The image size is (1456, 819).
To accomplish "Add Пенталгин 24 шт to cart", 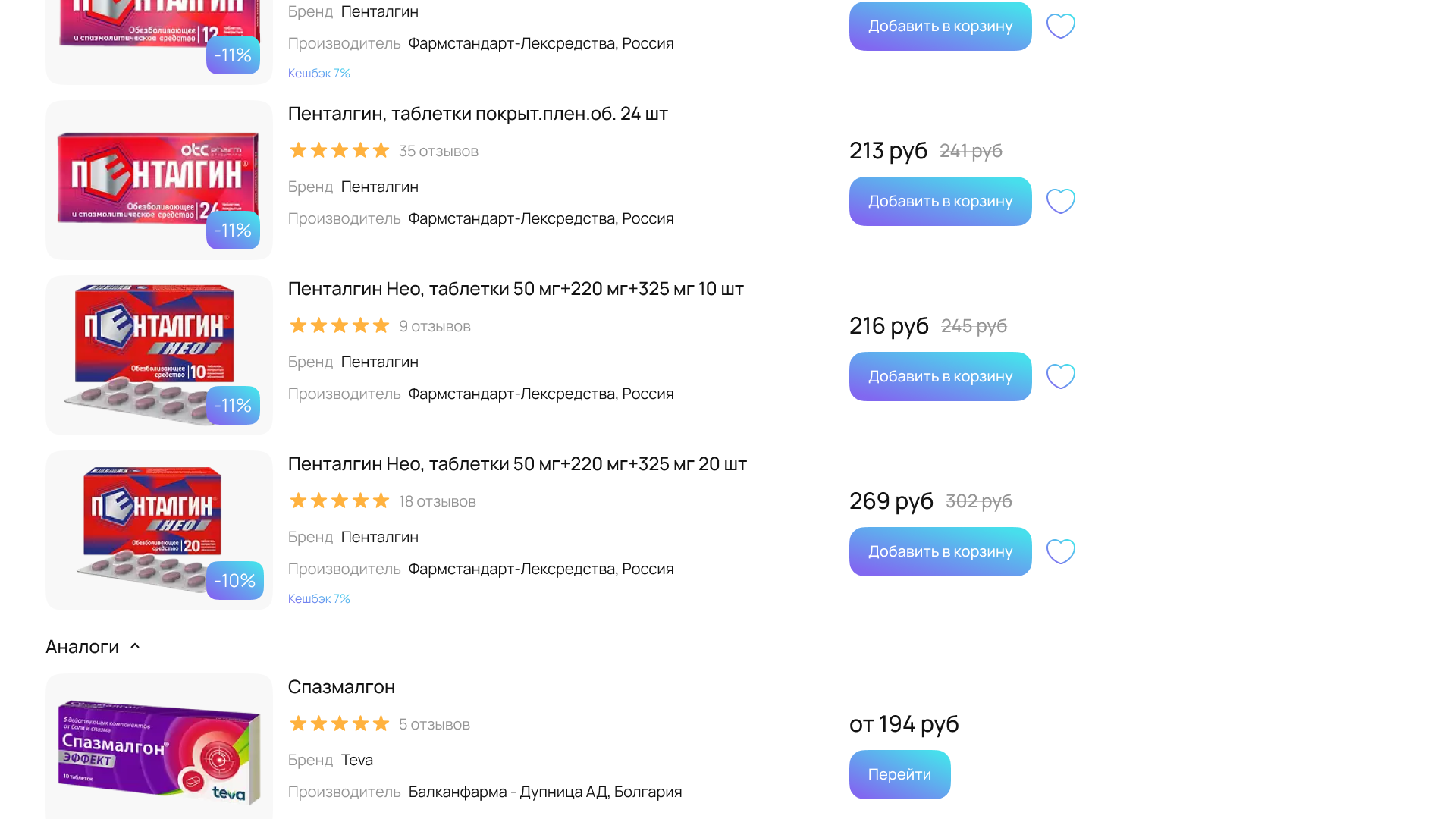I will (940, 201).
